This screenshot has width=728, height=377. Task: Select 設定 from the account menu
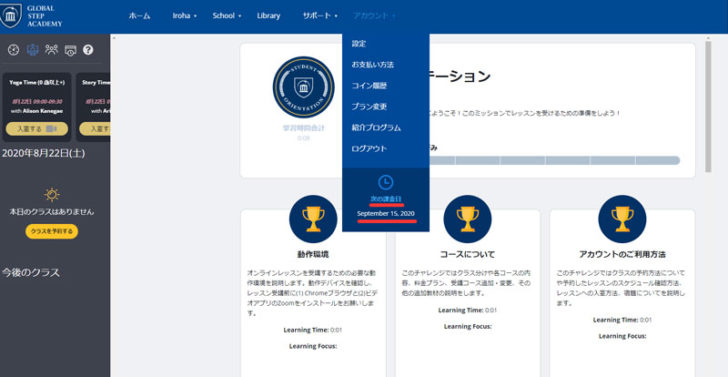[x=359, y=44]
